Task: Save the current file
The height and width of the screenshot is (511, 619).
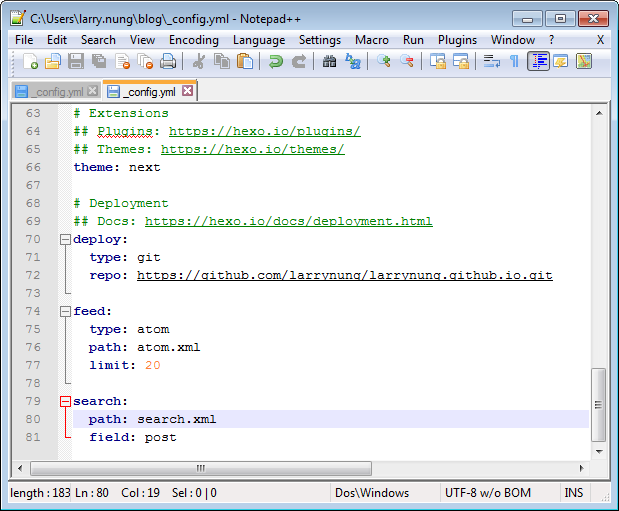Action: pyautogui.click(x=76, y=61)
